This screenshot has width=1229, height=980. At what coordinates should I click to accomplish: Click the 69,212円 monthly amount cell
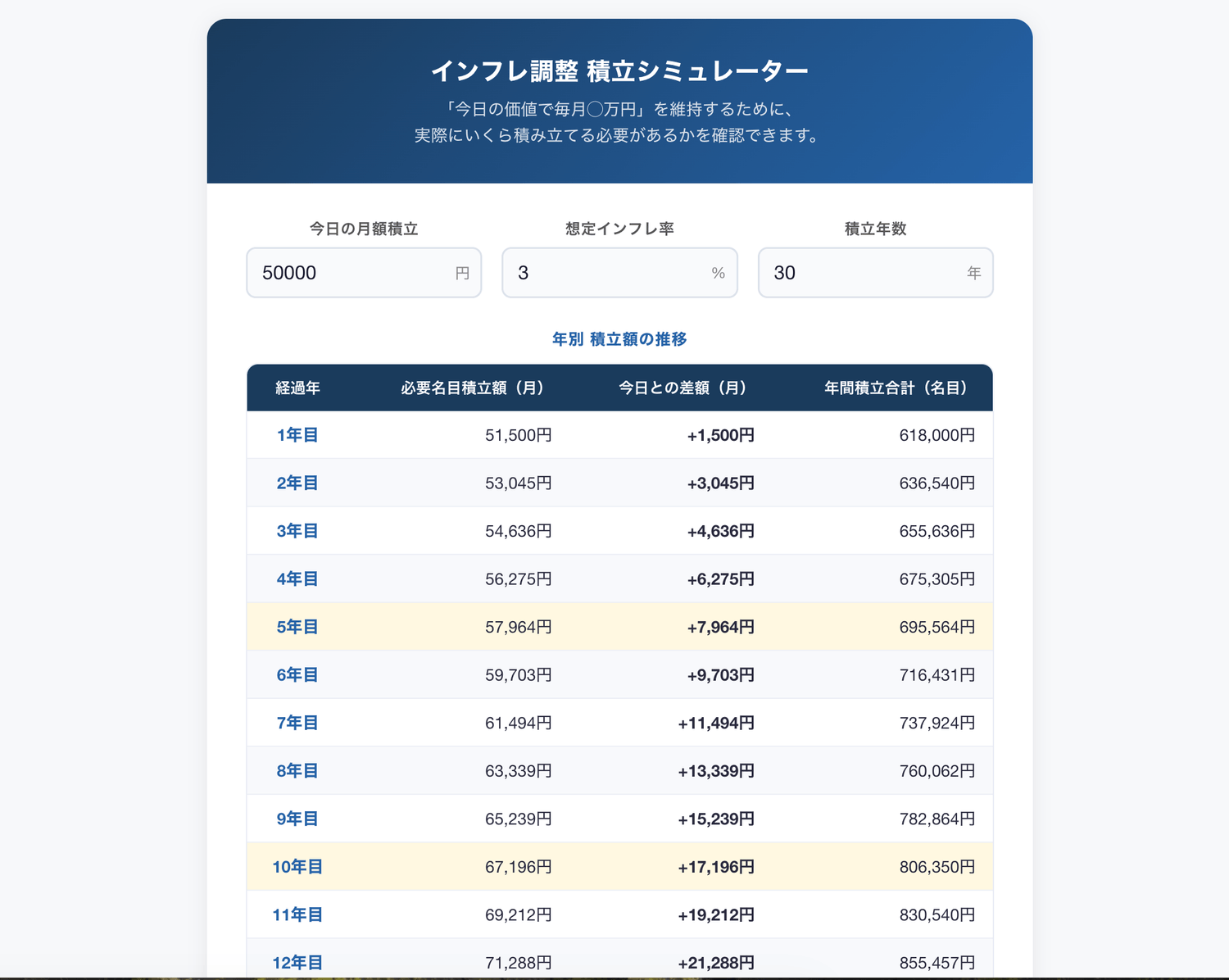tap(519, 914)
